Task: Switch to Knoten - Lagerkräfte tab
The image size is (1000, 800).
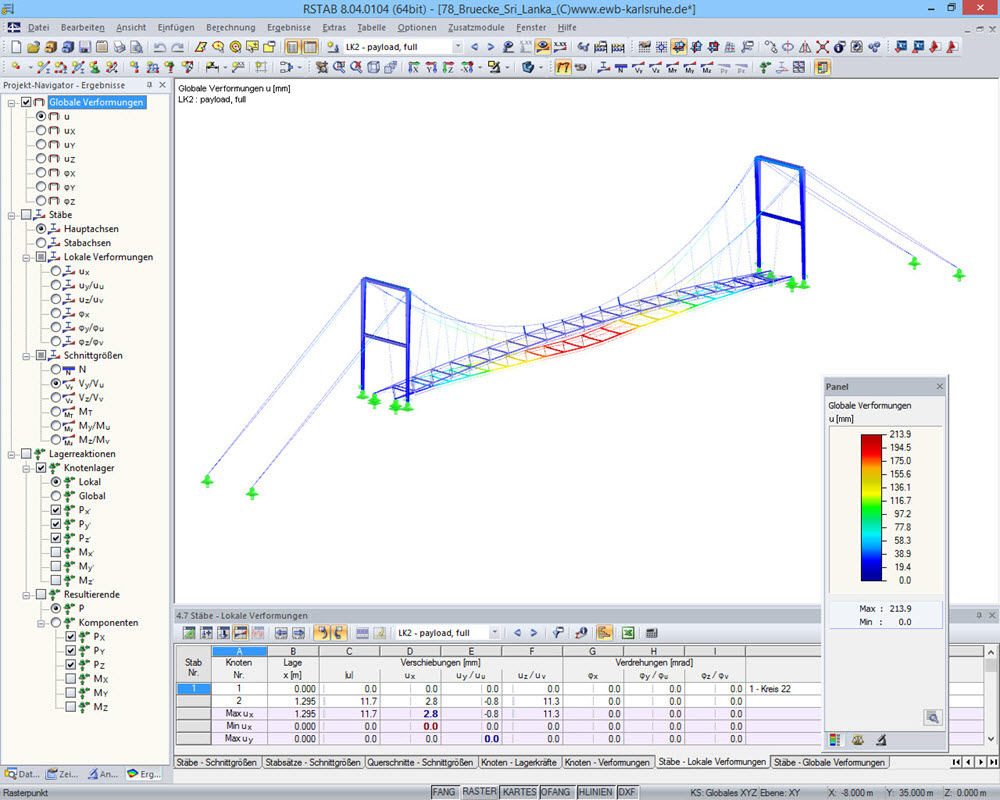Action: coord(518,762)
